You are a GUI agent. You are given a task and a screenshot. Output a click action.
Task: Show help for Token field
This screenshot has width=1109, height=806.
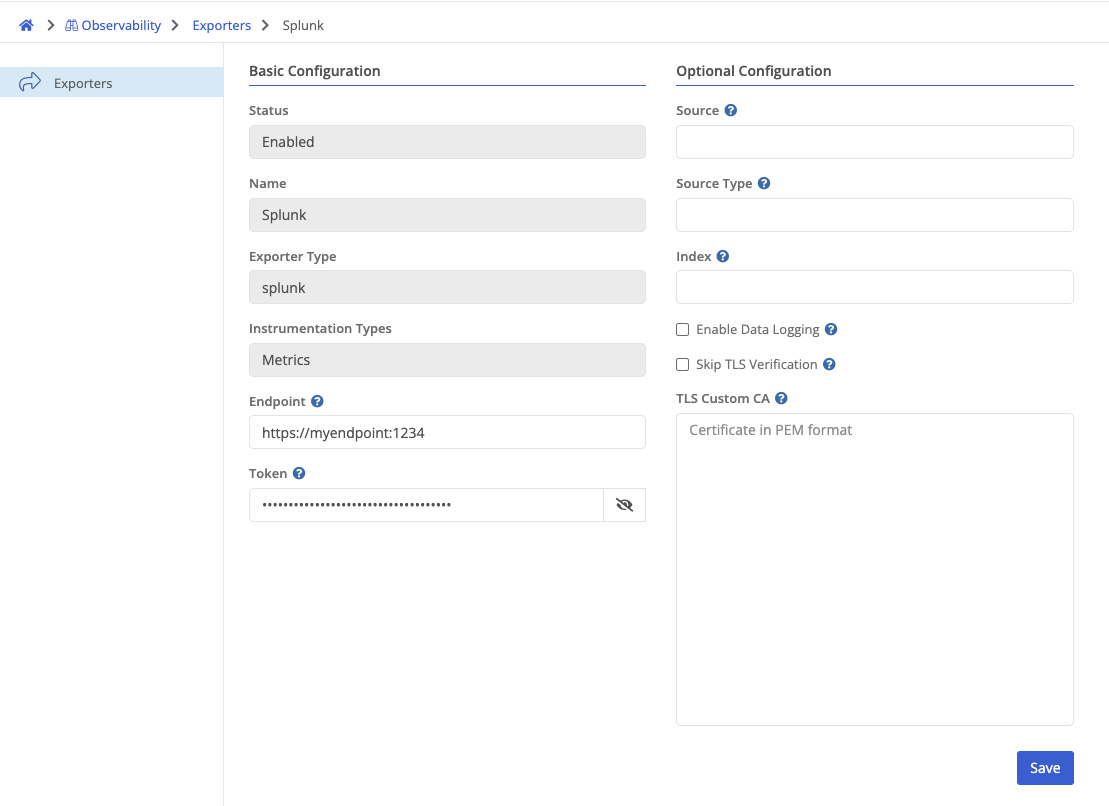click(298, 473)
